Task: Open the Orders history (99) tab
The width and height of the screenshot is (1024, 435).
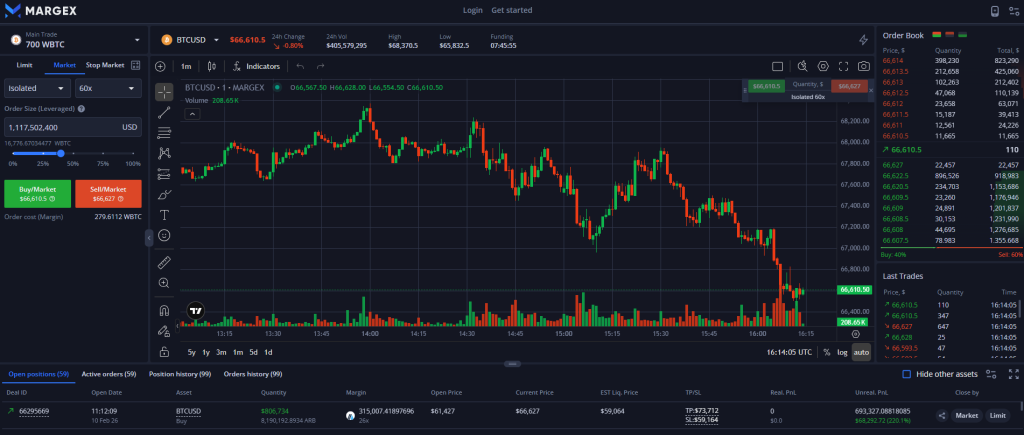Action: [x=253, y=374]
